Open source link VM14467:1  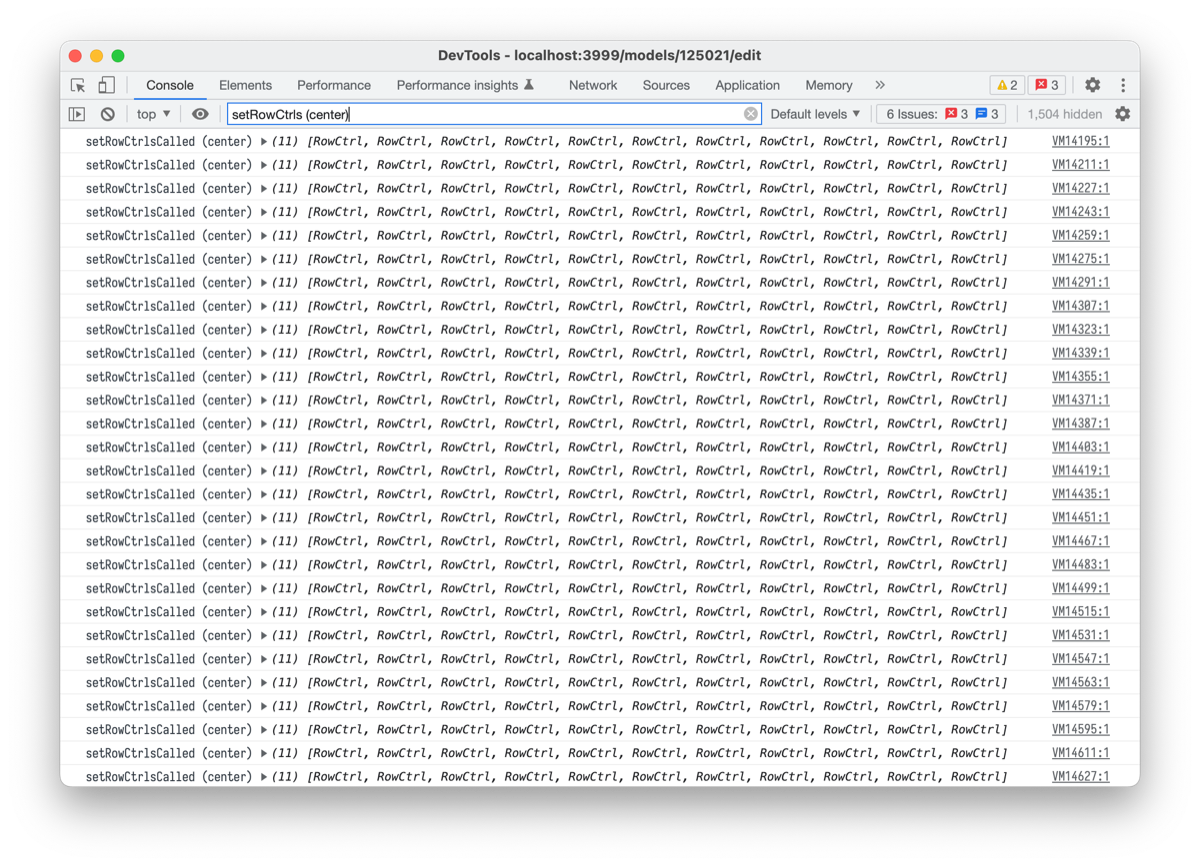1080,541
